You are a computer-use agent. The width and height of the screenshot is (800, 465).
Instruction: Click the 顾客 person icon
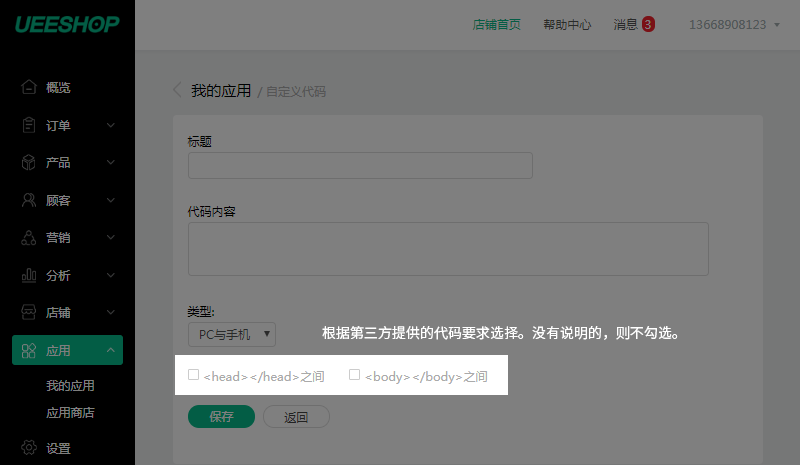point(29,200)
